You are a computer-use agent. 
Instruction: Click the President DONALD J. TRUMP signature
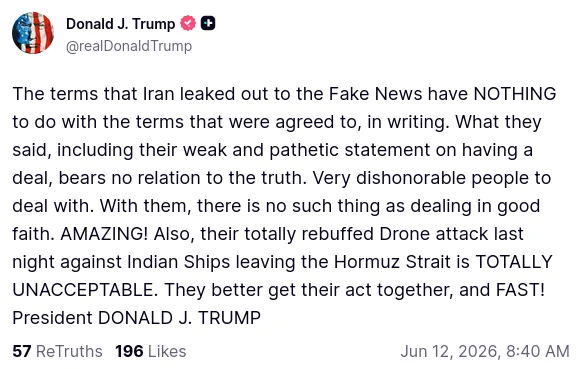pos(137,318)
